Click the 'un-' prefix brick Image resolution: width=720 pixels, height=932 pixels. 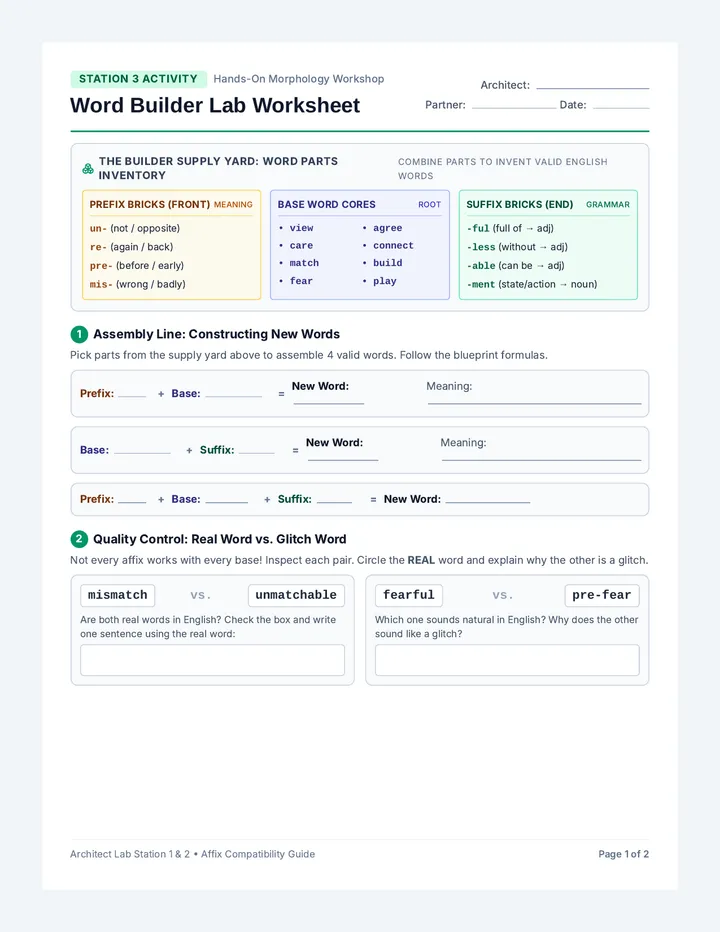pos(135,228)
